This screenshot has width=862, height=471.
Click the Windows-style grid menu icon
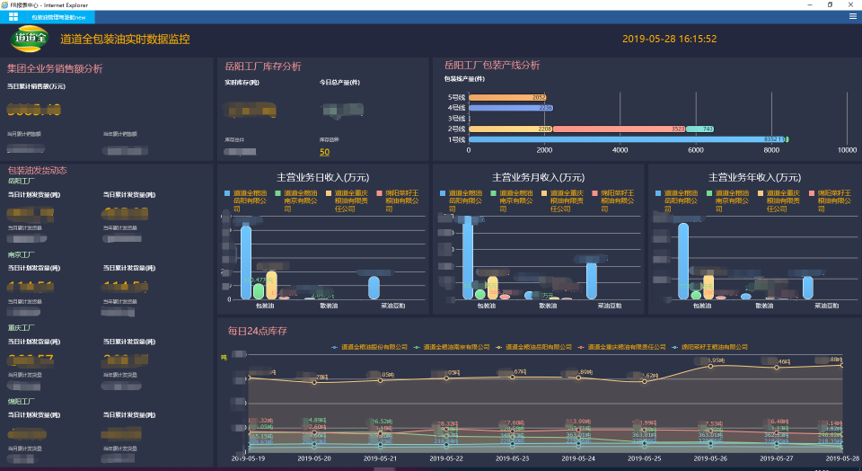coord(14,17)
